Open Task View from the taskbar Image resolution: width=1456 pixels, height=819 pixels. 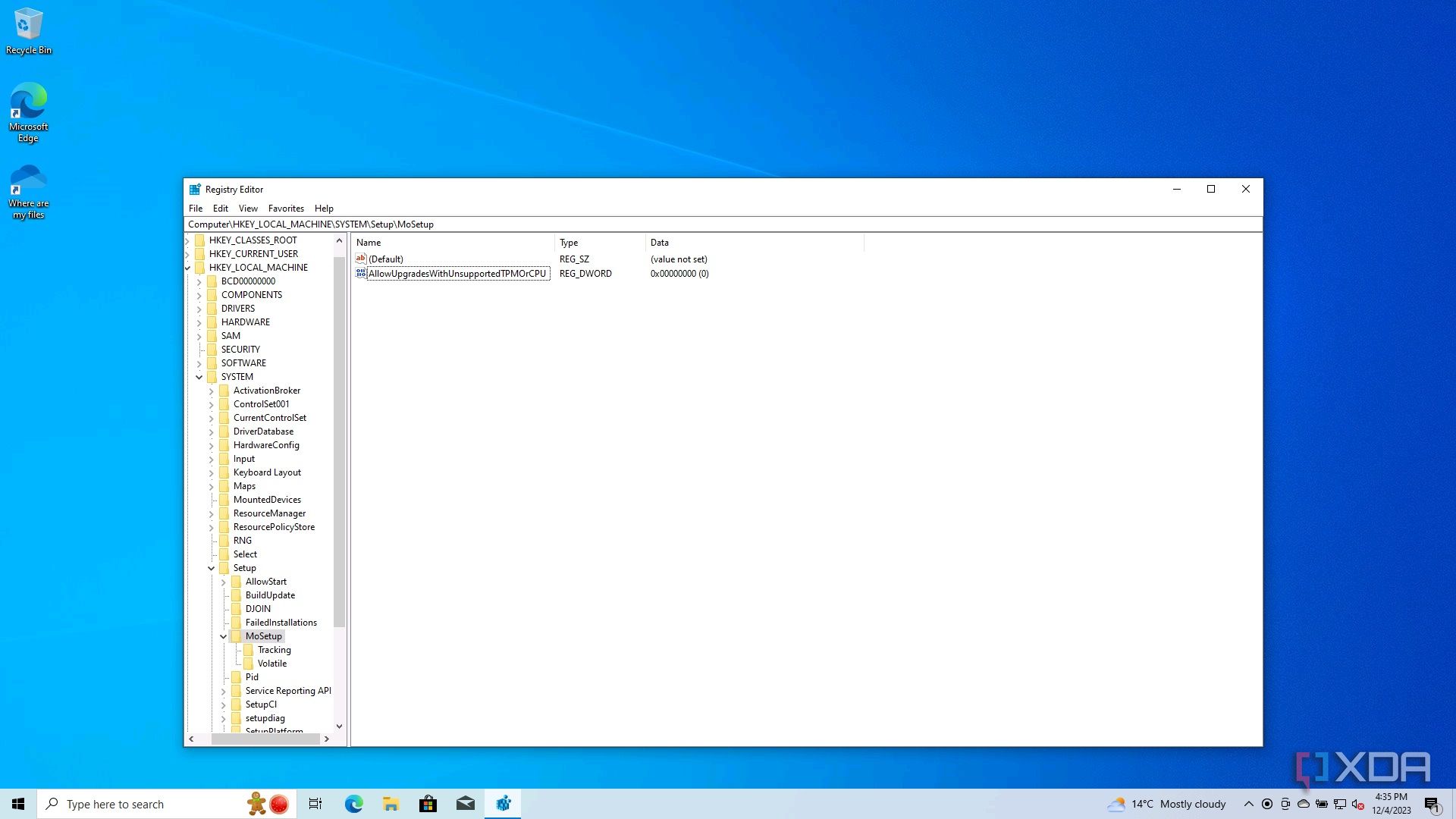(x=315, y=804)
